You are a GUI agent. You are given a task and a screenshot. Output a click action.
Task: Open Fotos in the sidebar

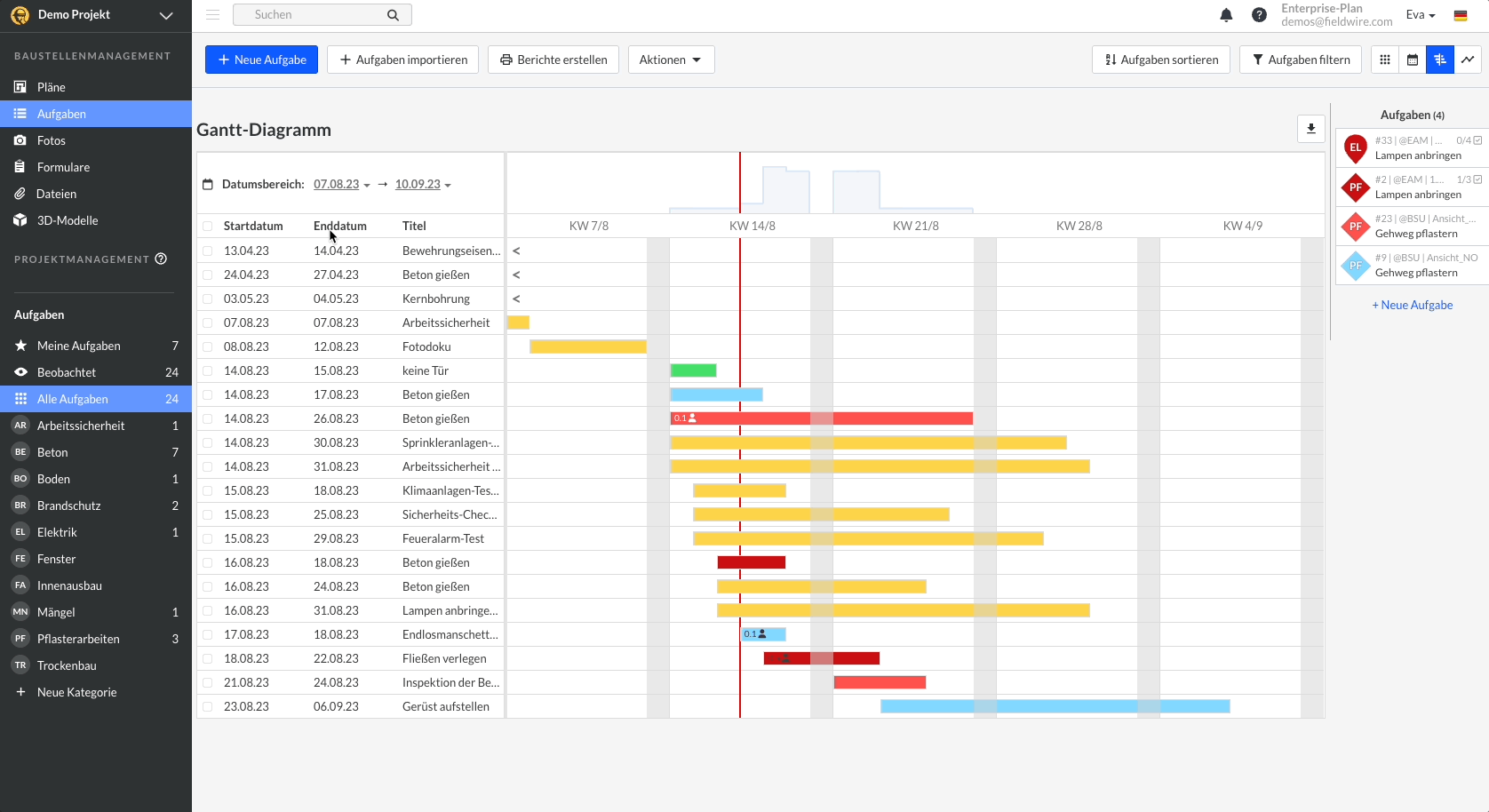coord(52,140)
